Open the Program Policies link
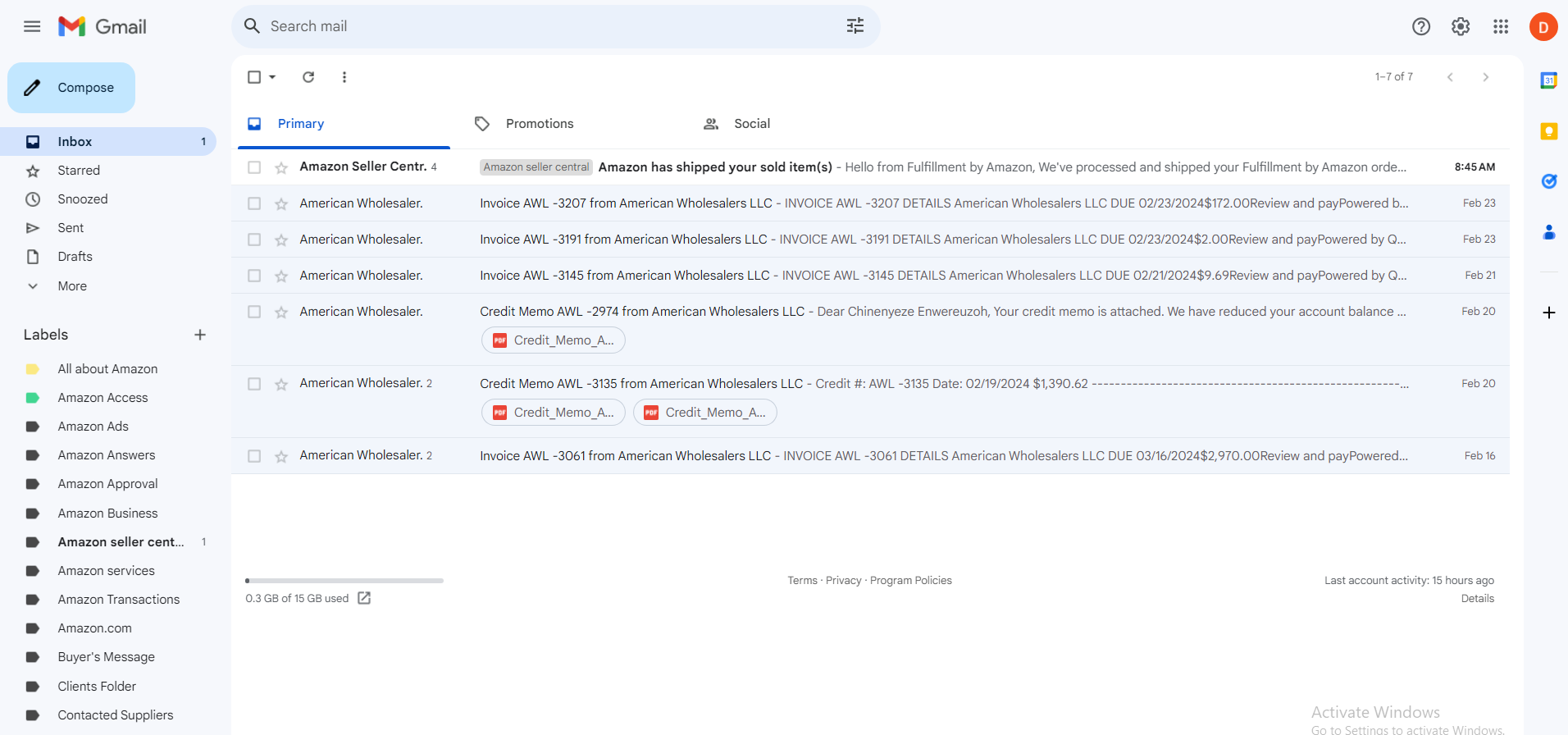The height and width of the screenshot is (735, 1568). (910, 581)
